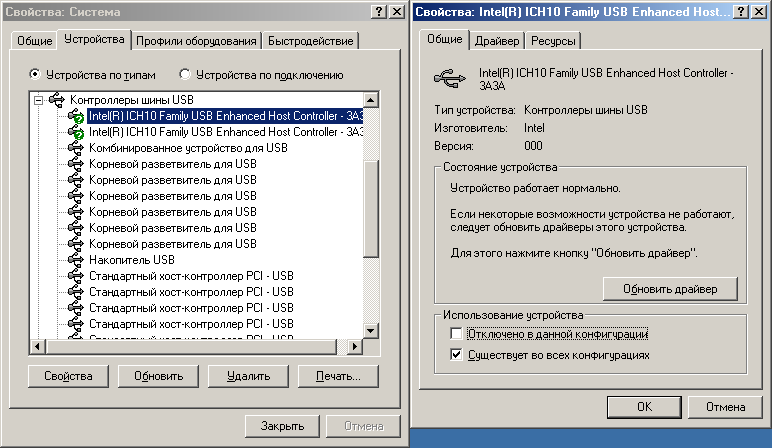Select Устройства по подключению radio button
The width and height of the screenshot is (772, 448).
point(184,74)
